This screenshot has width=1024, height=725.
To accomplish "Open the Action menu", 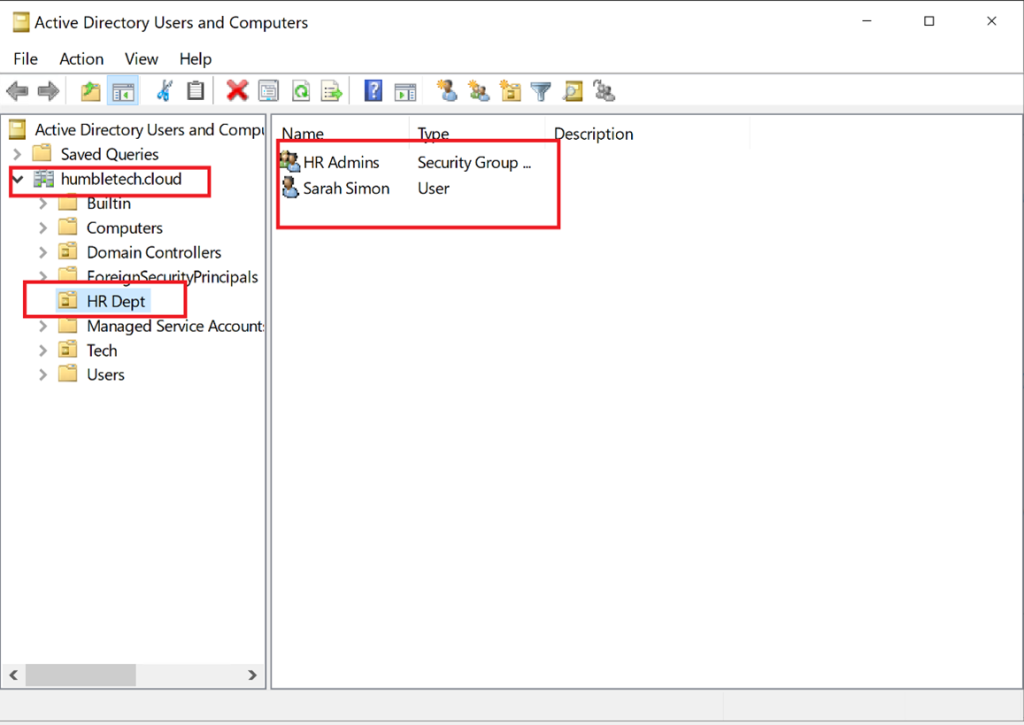I will (x=81, y=59).
